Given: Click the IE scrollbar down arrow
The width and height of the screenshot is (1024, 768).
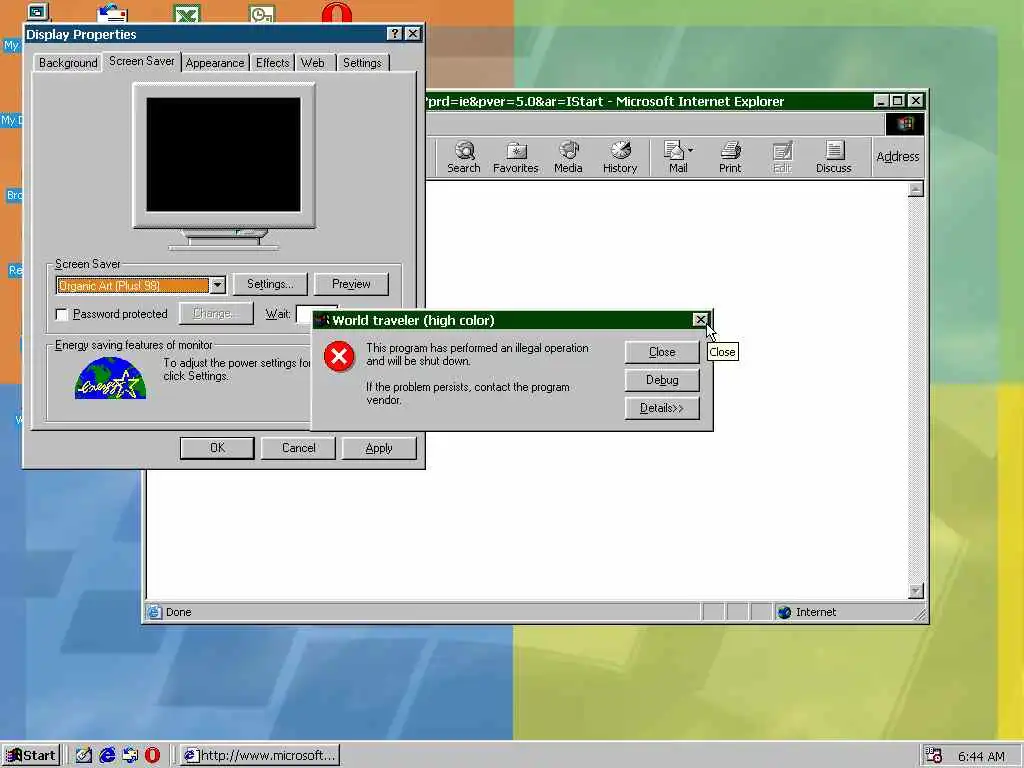Looking at the screenshot, I should point(916,591).
